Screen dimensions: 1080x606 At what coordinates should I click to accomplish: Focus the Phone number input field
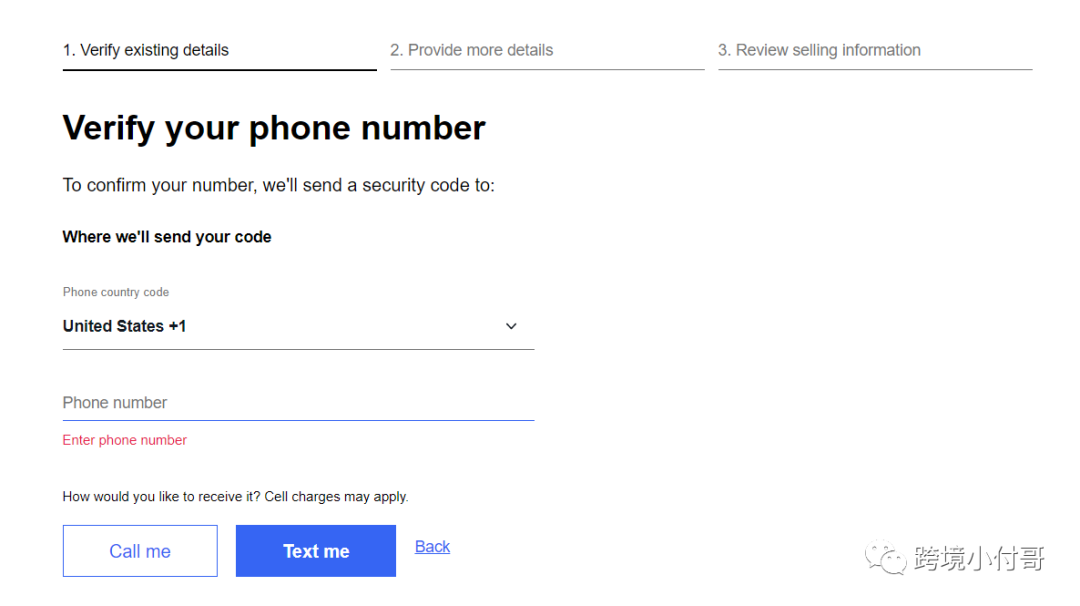point(298,403)
